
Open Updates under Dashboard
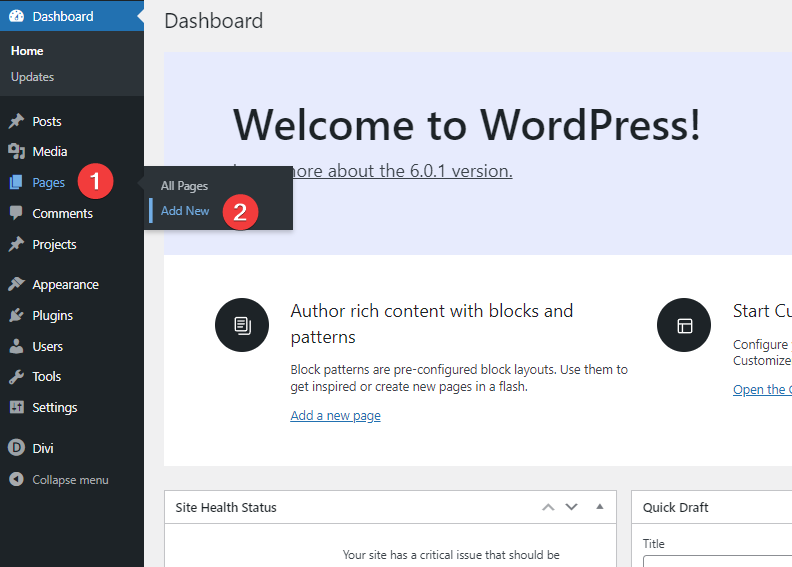click(32, 77)
